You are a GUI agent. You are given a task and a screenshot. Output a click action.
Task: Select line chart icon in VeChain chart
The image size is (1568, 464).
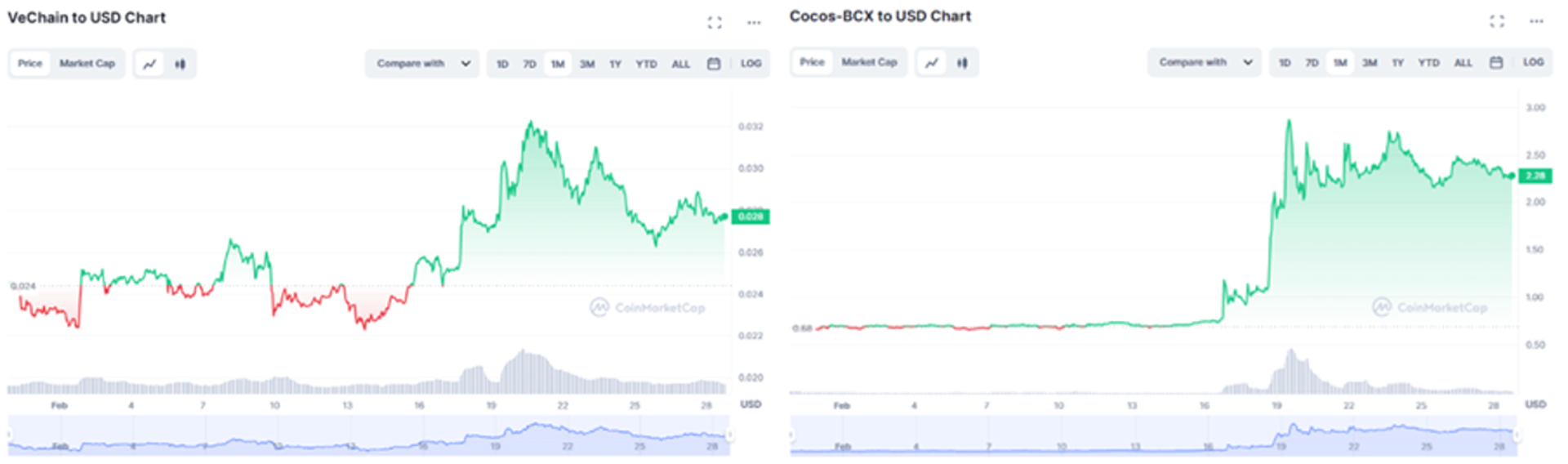point(149,64)
